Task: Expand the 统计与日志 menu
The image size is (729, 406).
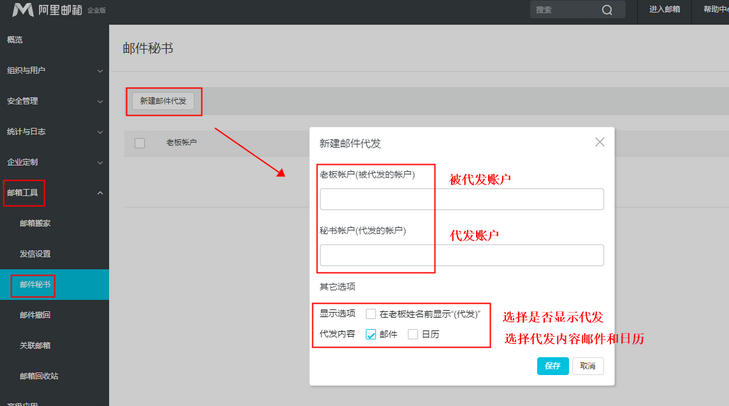Action: (54, 132)
